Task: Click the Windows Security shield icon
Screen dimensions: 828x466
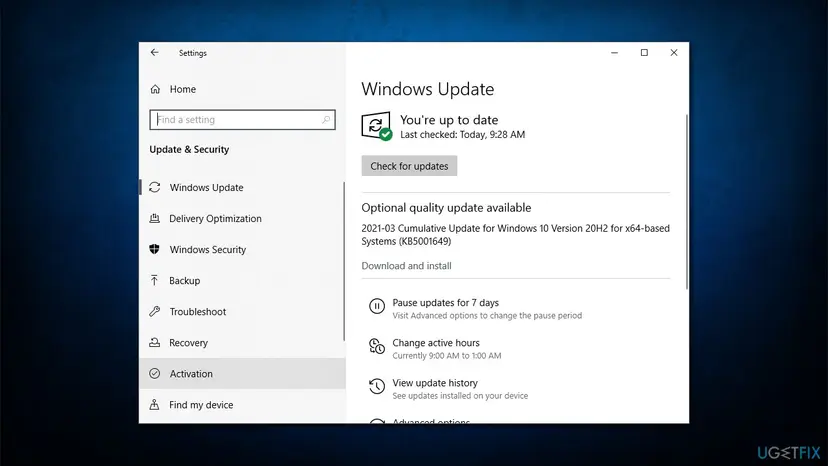Action: tap(154, 249)
